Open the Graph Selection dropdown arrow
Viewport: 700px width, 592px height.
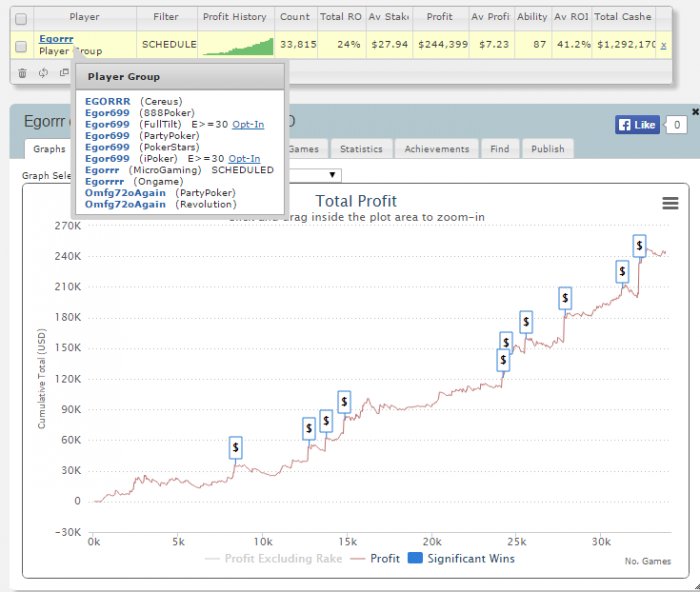(332, 175)
